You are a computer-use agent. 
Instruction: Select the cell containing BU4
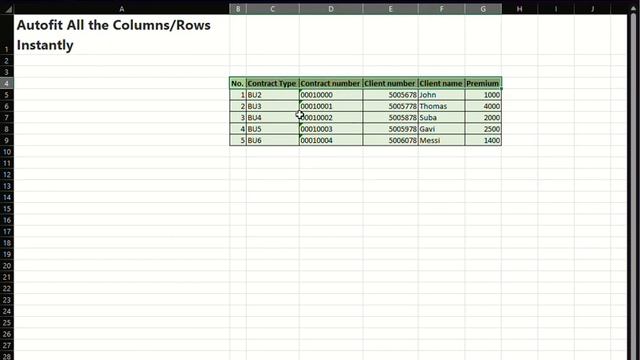coord(273,118)
